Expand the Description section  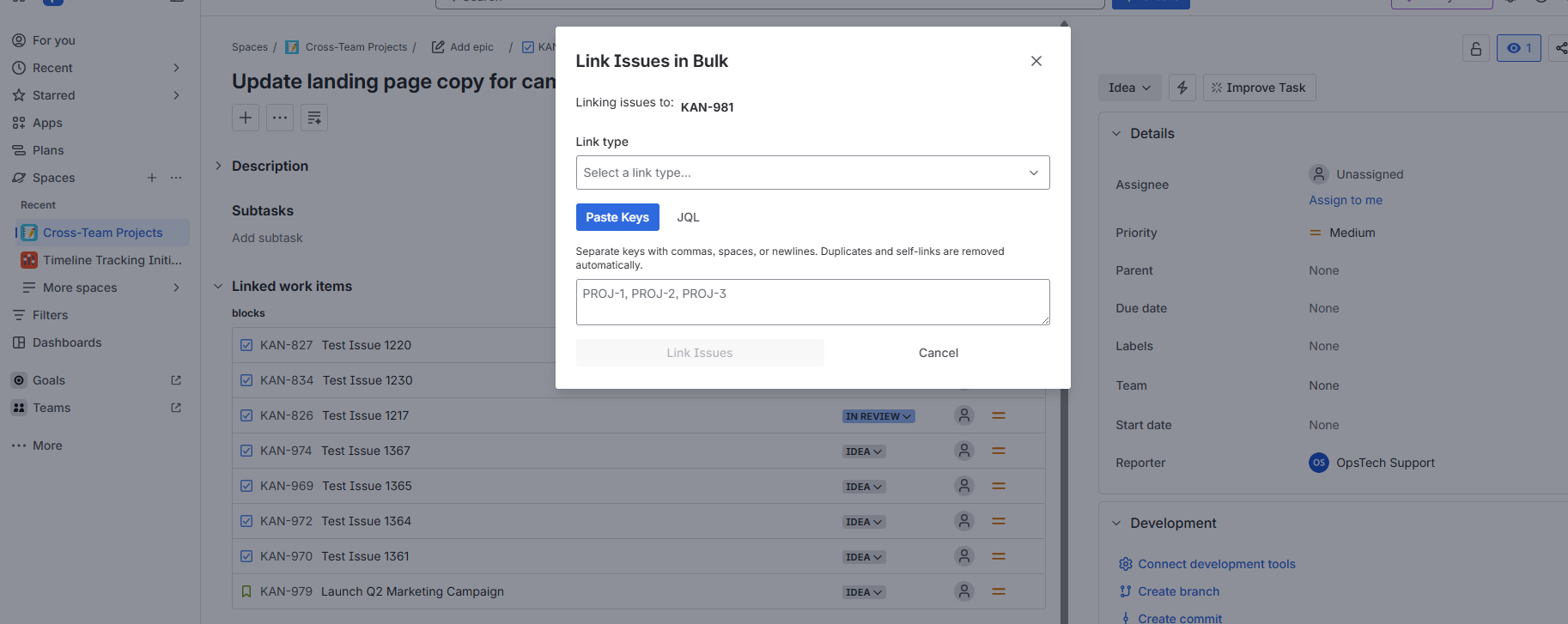point(218,166)
